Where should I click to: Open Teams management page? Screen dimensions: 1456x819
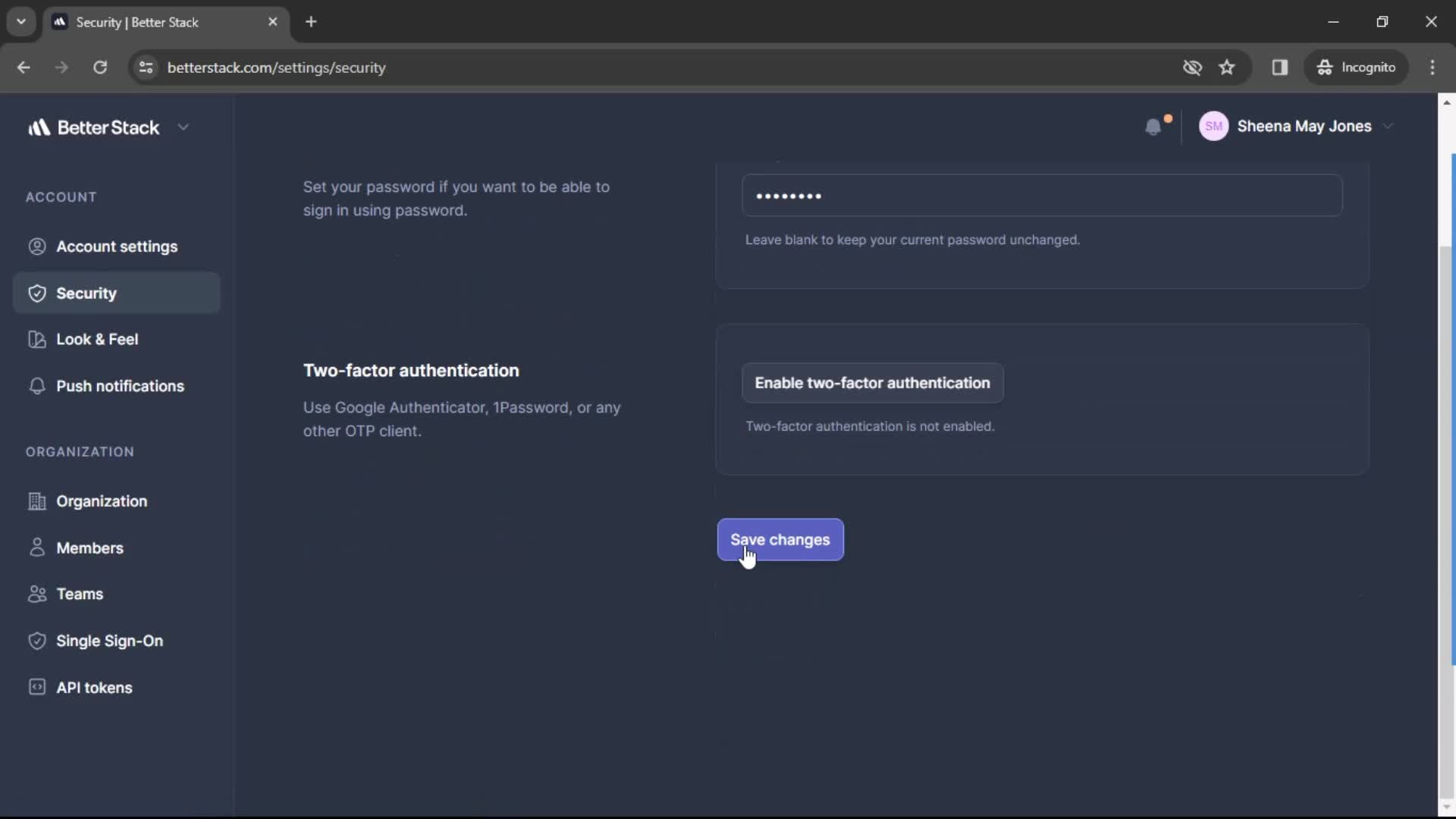(80, 594)
